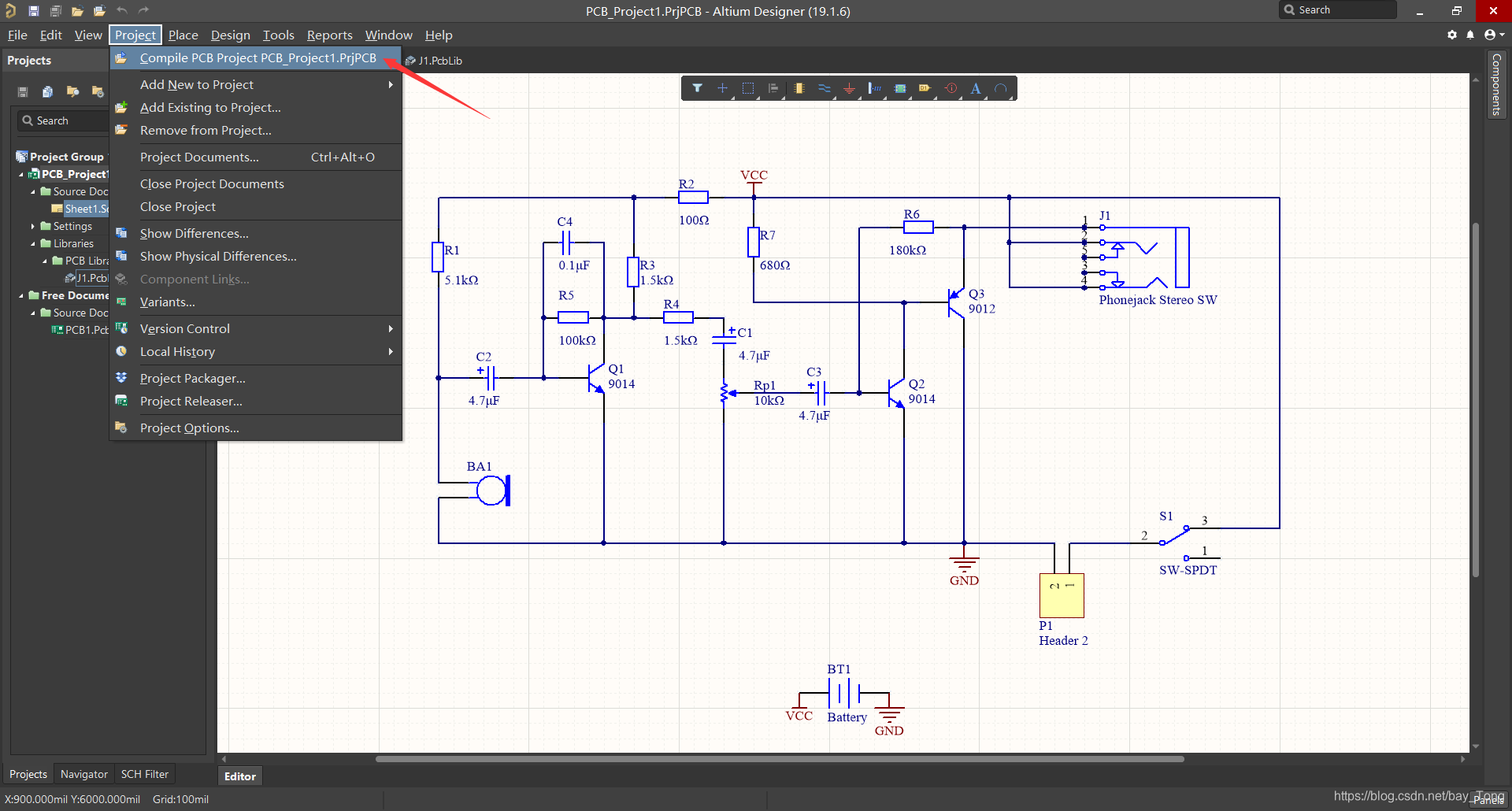The image size is (1512, 811).
Task: Click the red directive info icon
Action: point(951,88)
